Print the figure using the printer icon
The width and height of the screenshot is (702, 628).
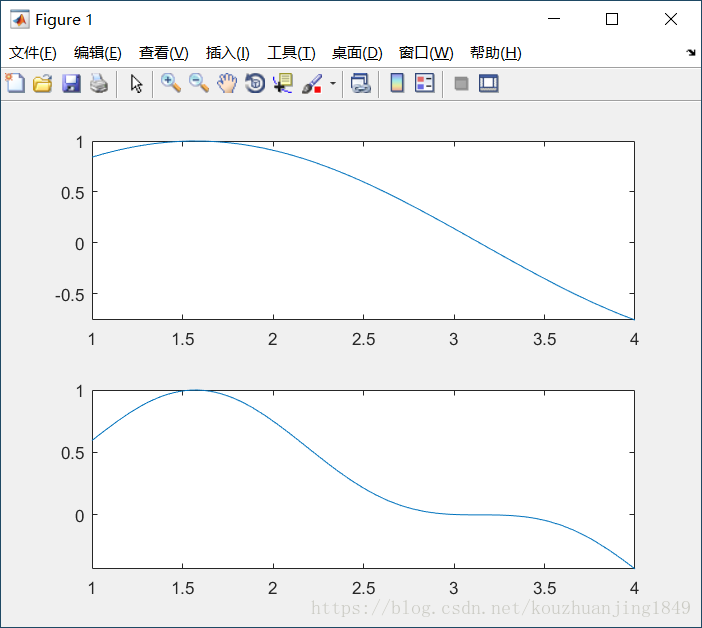coord(99,83)
